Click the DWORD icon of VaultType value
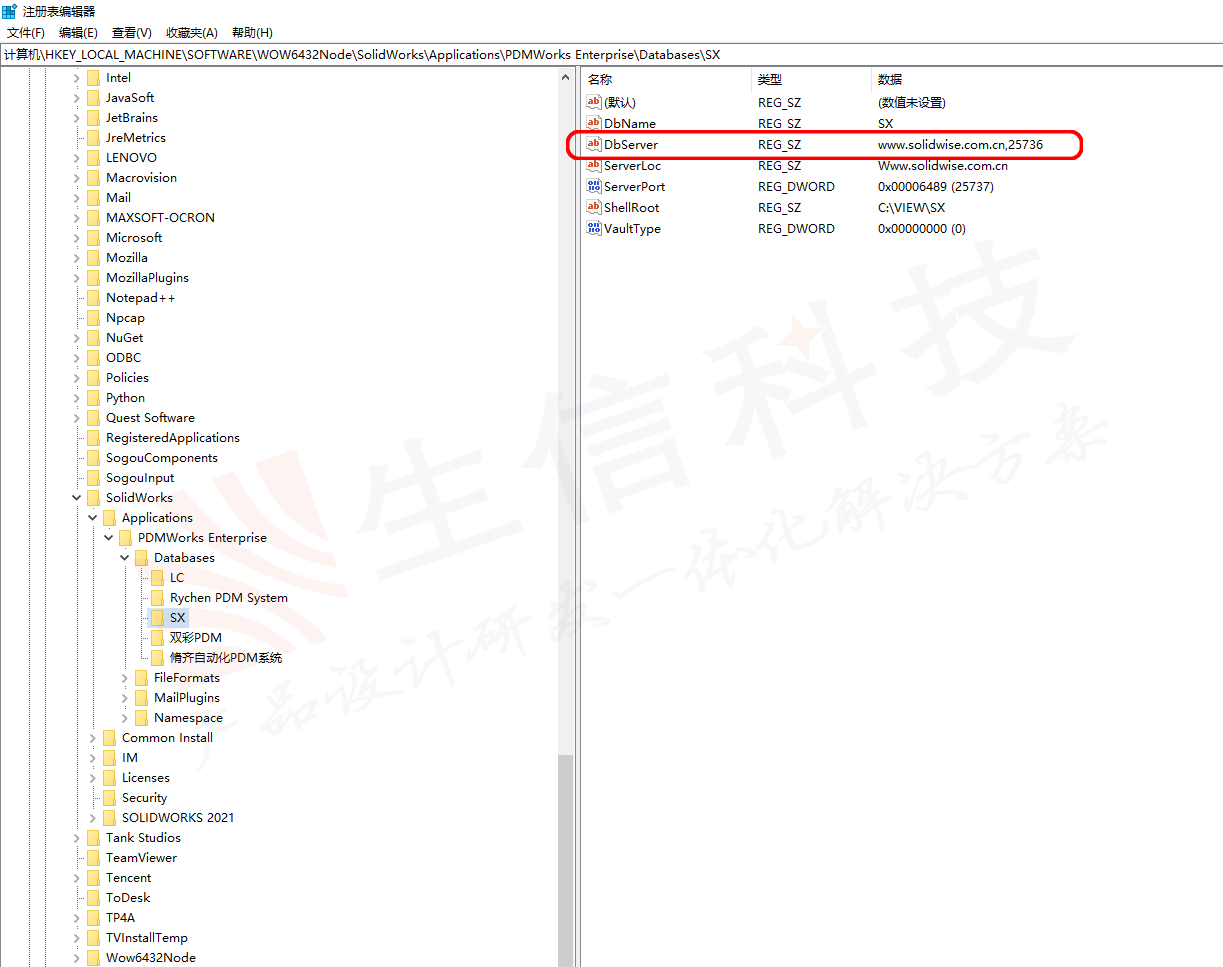The height and width of the screenshot is (967, 1223). (x=594, y=228)
